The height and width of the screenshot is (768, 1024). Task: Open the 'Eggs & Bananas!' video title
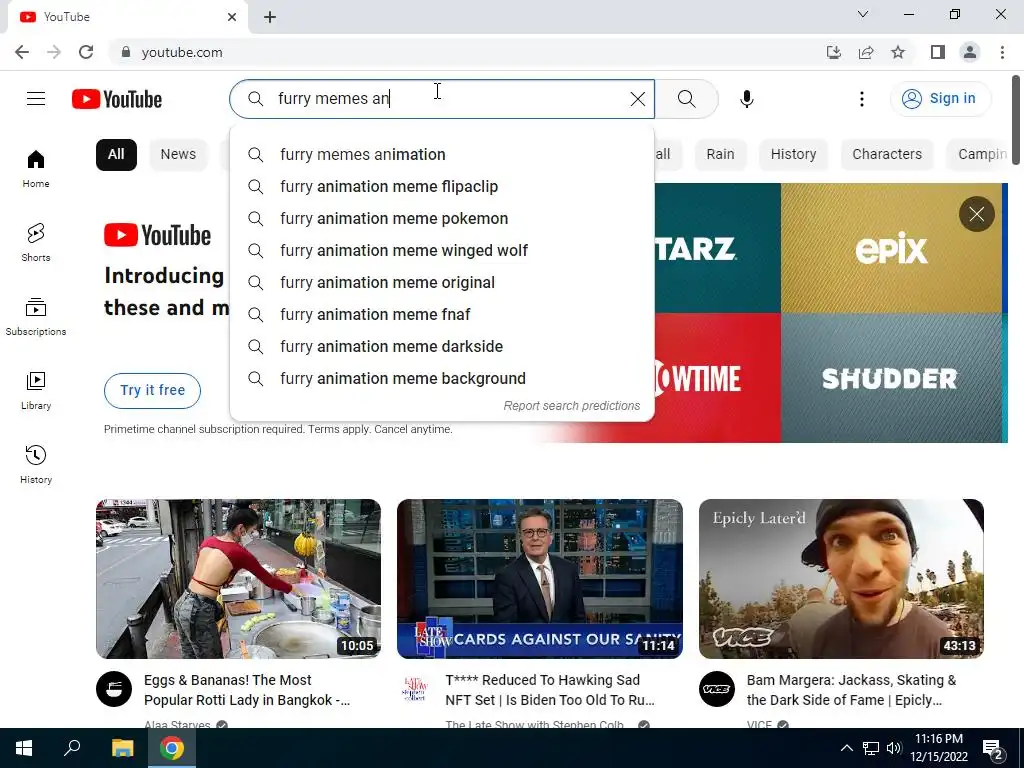coord(248,690)
